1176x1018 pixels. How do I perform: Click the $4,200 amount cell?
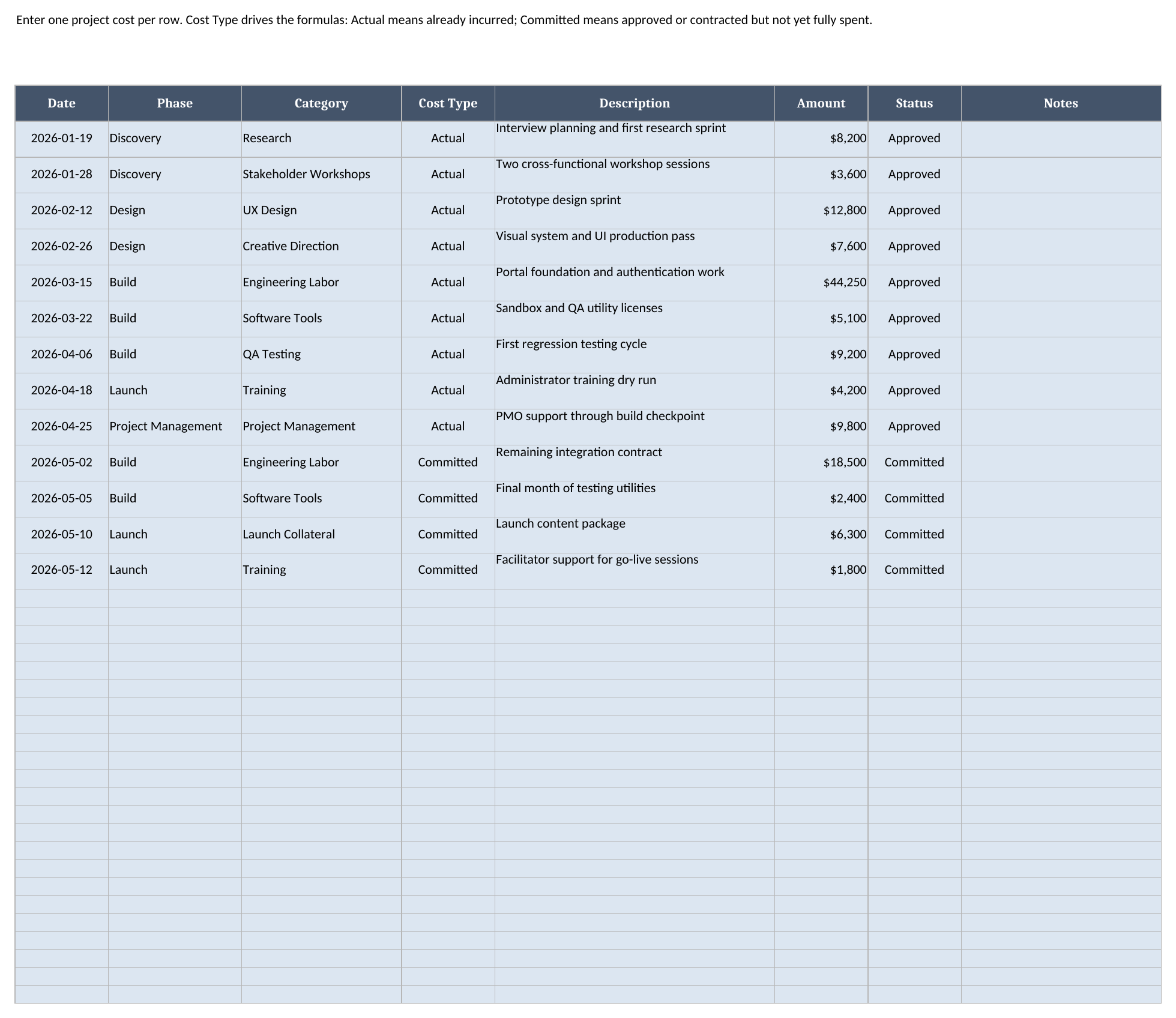[821, 391]
